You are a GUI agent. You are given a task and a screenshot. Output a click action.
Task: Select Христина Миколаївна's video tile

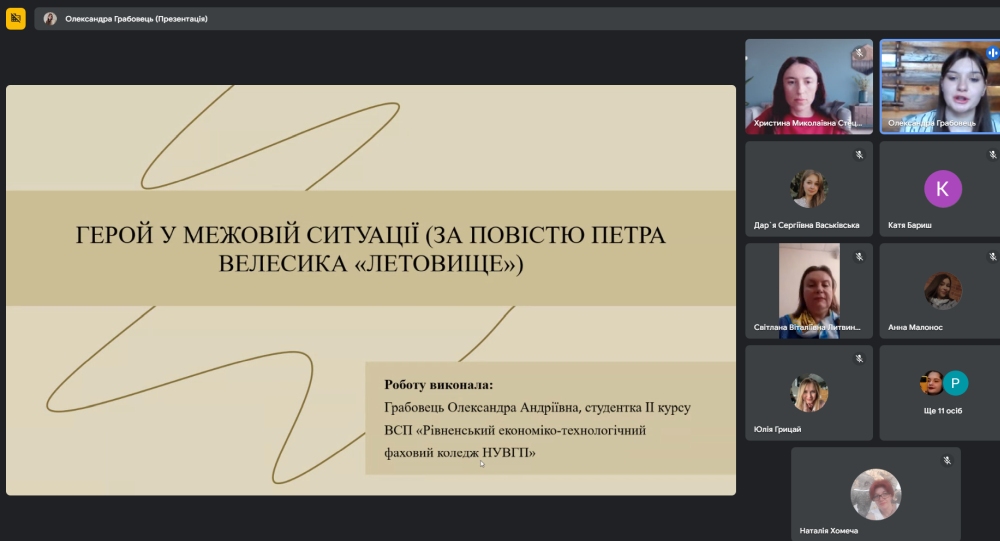[808, 86]
